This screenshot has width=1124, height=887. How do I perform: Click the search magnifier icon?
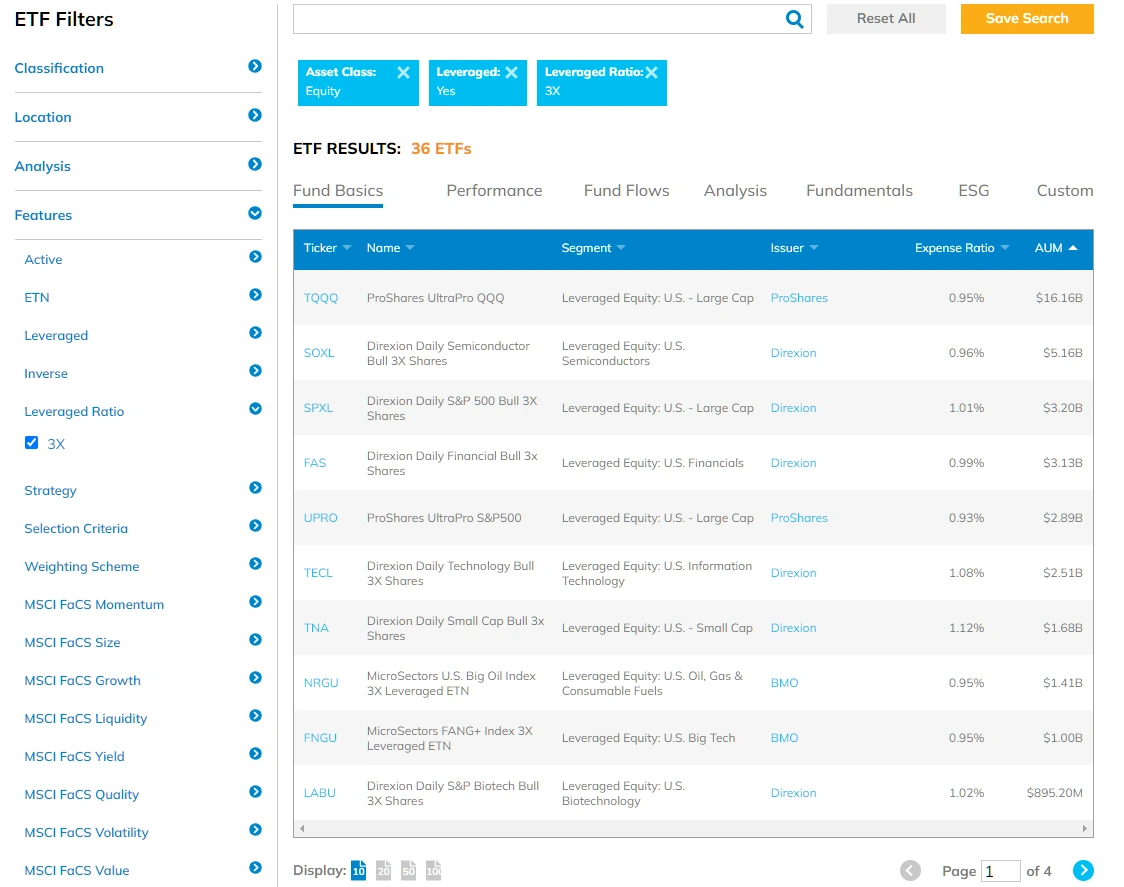[x=794, y=19]
